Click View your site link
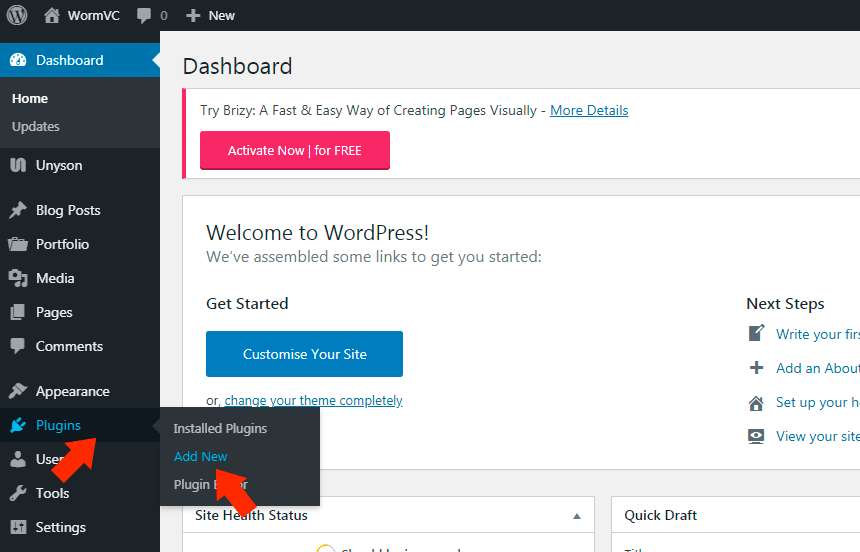 point(818,436)
